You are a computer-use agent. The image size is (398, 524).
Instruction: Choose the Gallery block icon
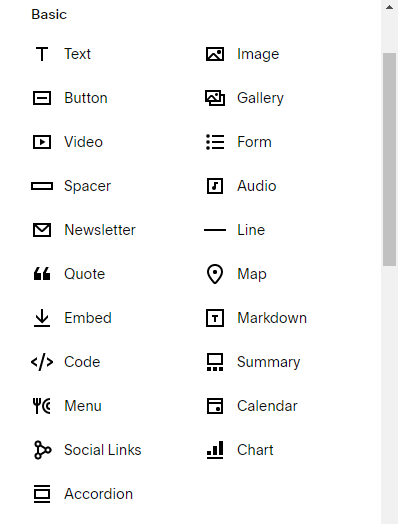[x=215, y=98]
